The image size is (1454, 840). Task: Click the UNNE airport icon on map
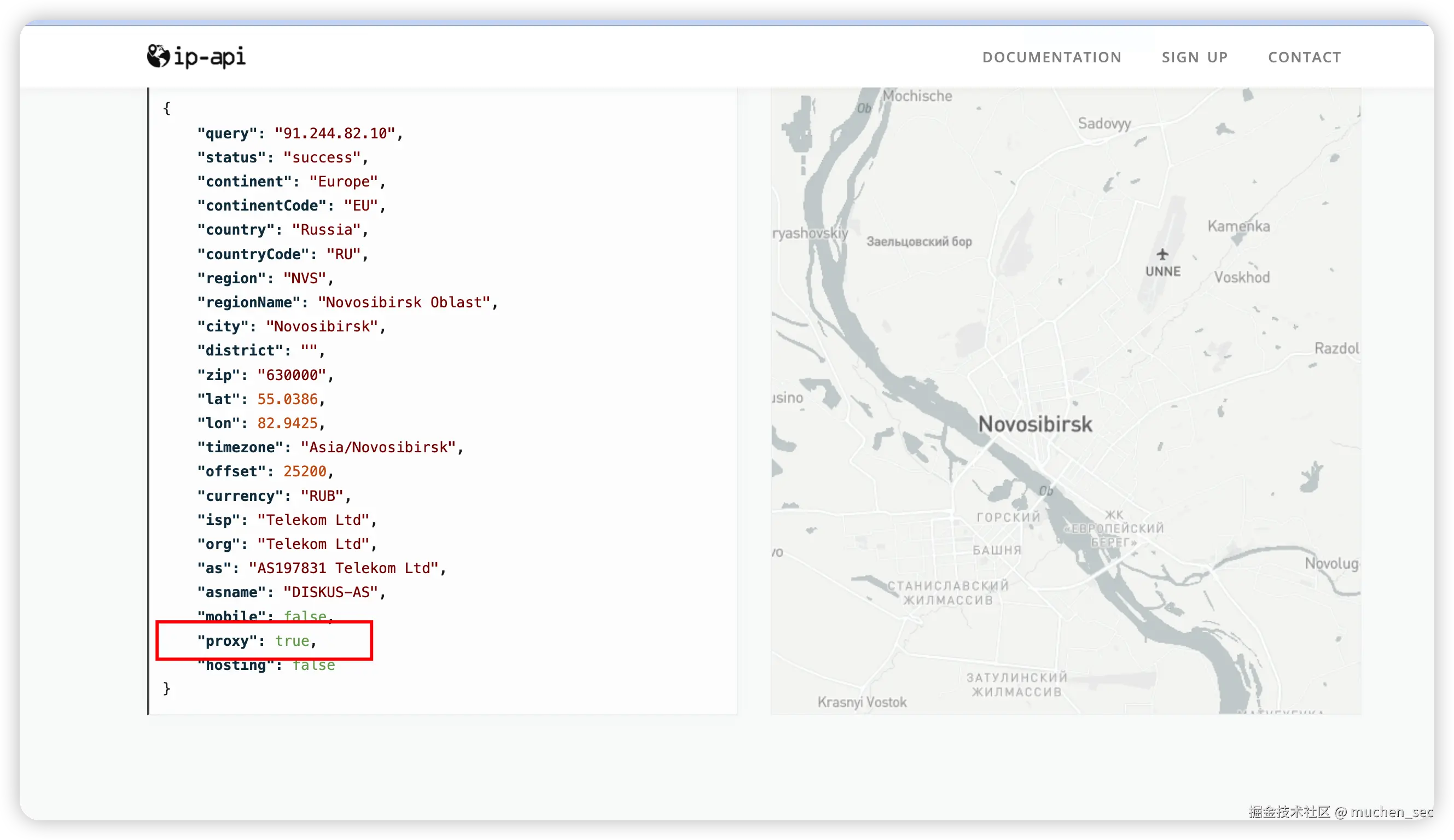(x=1162, y=254)
